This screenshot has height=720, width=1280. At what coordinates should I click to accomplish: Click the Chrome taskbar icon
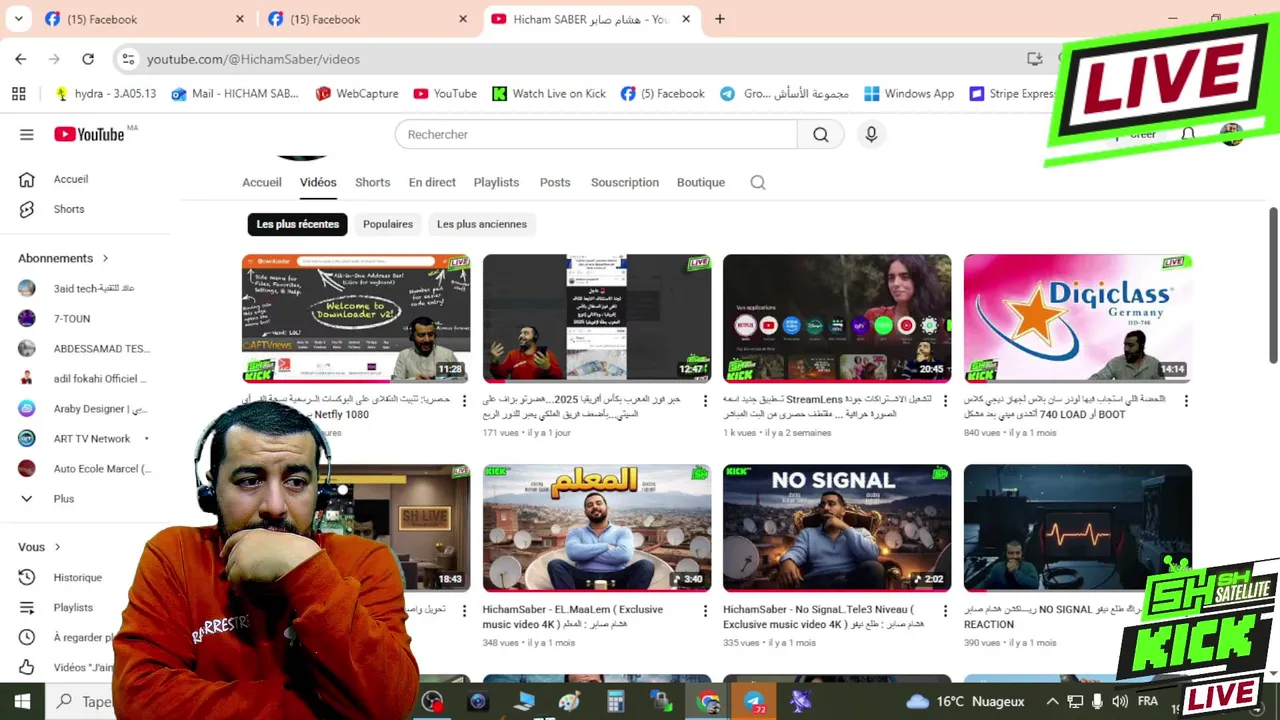point(708,702)
